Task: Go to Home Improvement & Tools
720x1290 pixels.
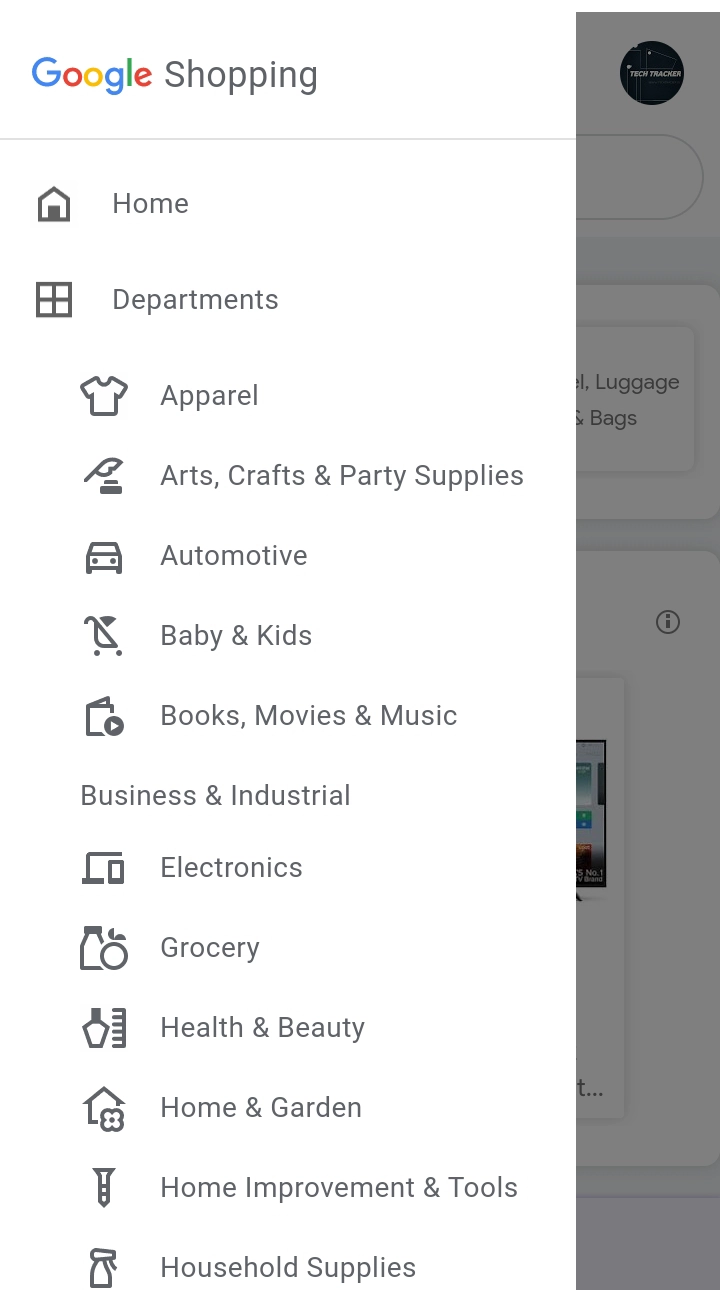Action: tap(339, 1188)
